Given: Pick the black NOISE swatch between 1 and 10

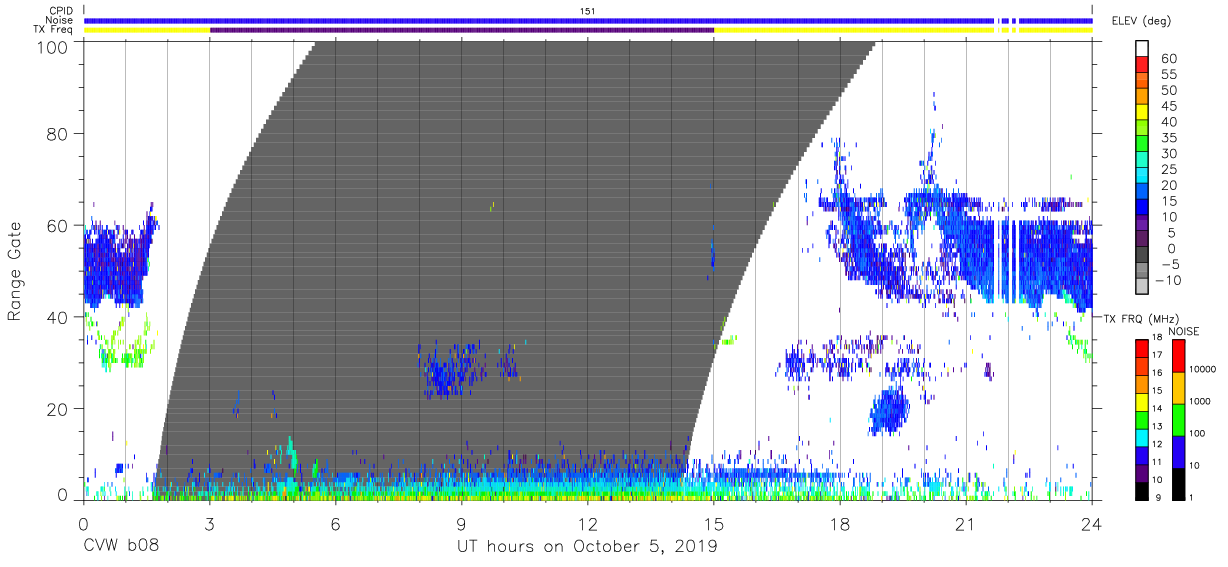Looking at the screenshot, I should click(1177, 483).
